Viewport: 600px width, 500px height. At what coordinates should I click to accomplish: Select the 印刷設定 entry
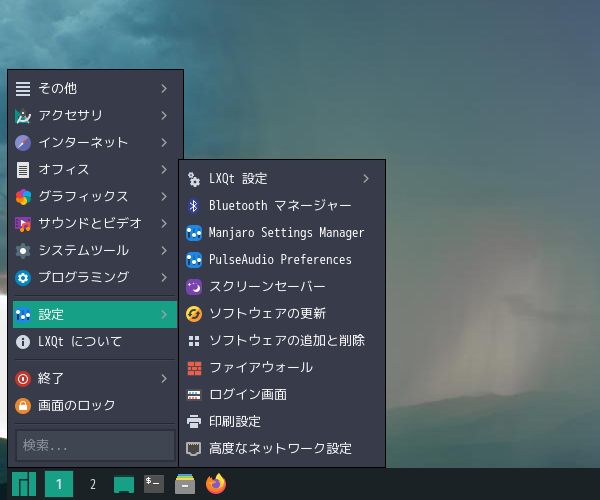click(x=282, y=422)
